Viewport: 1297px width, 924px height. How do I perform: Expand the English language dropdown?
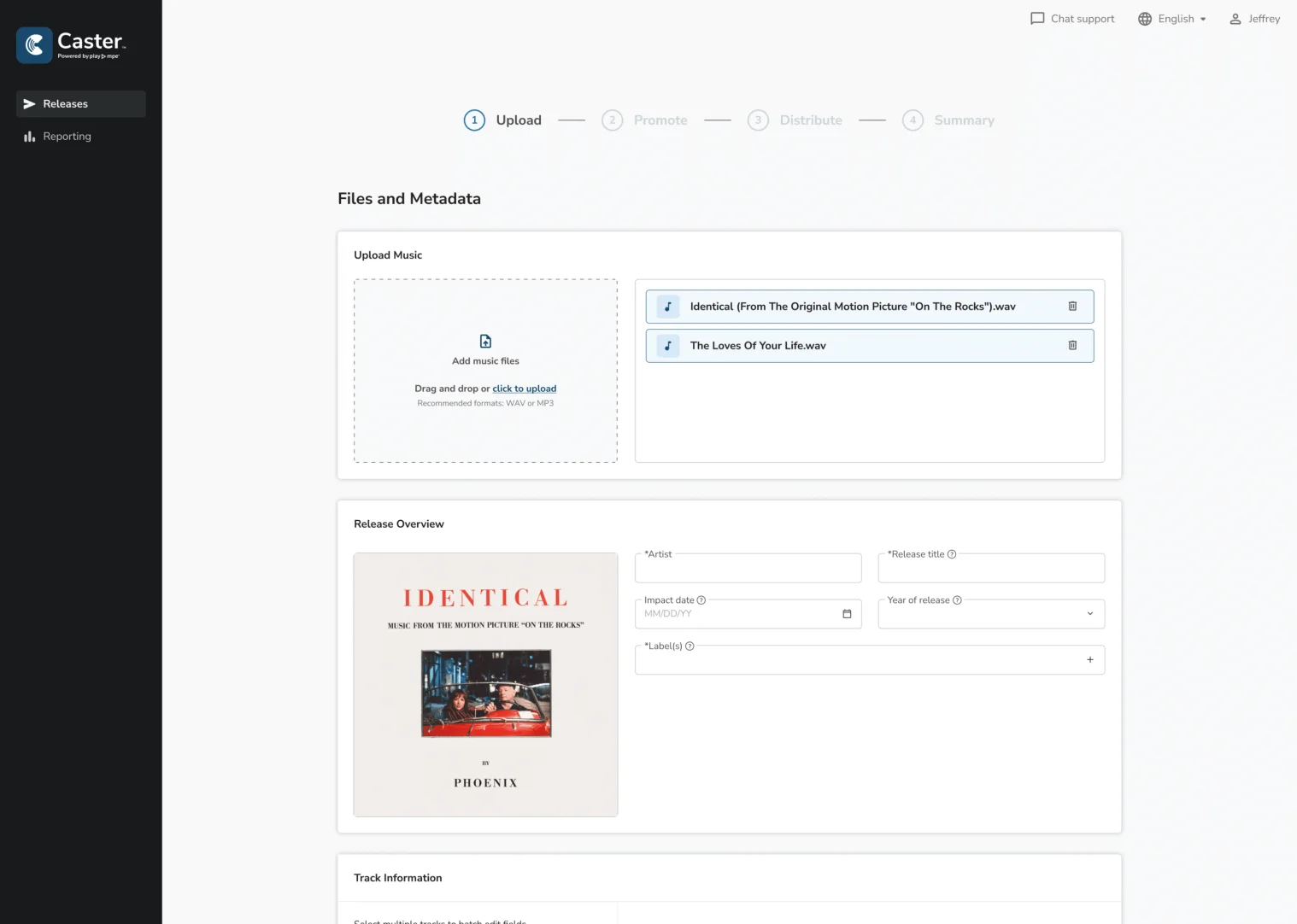pyautogui.click(x=1202, y=18)
